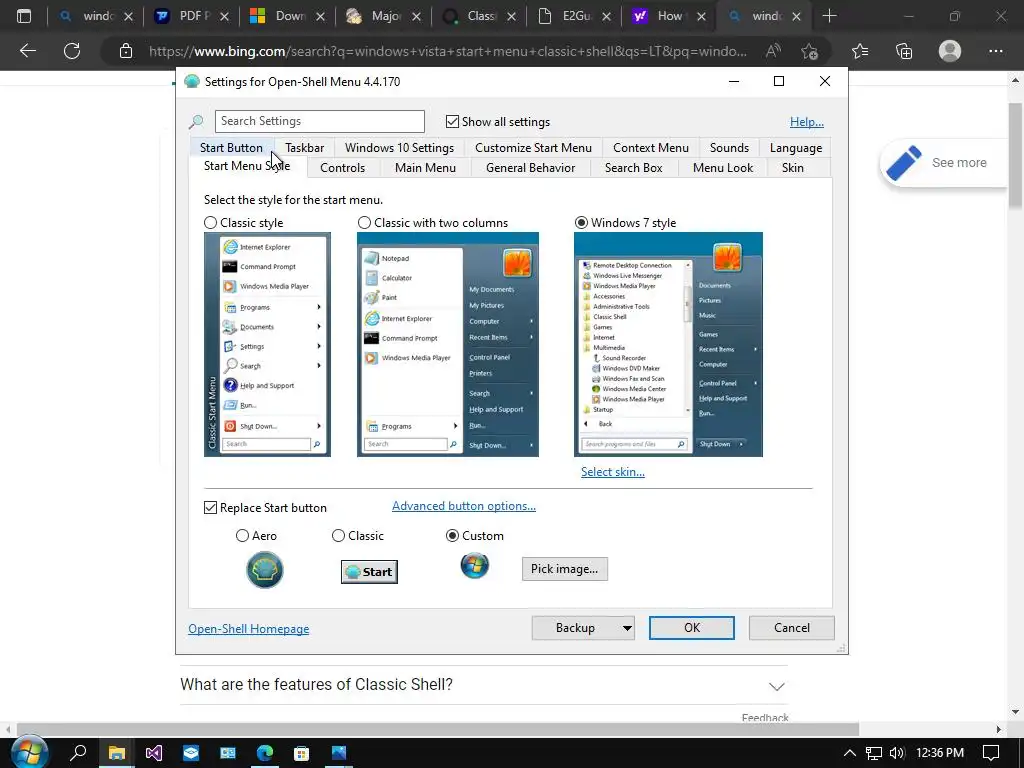Click the Edge profile avatar
The width and height of the screenshot is (1024, 768).
pyautogui.click(x=950, y=51)
